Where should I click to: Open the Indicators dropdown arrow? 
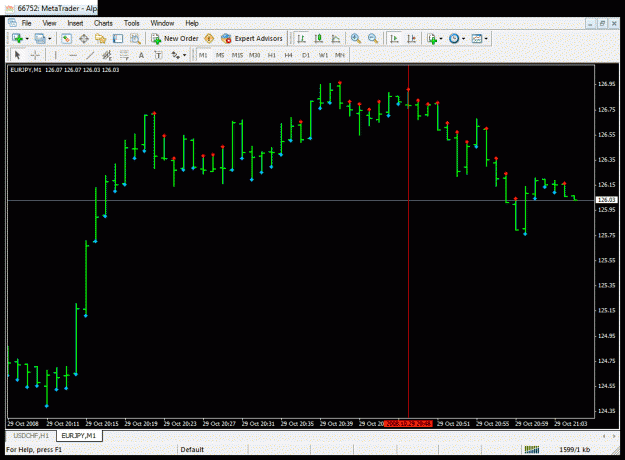pos(441,39)
